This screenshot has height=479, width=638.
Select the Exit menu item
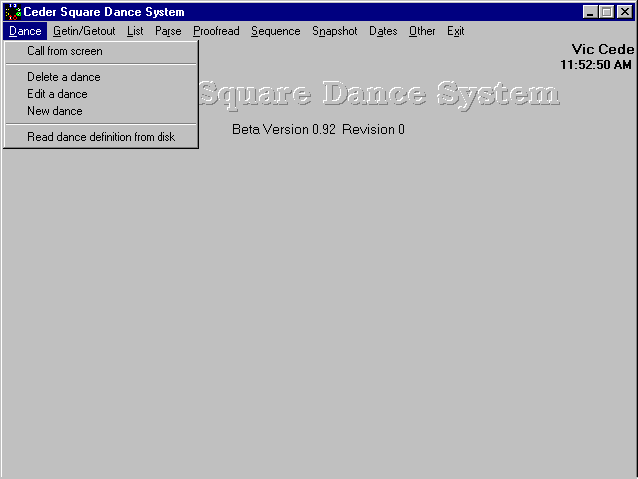tap(455, 31)
